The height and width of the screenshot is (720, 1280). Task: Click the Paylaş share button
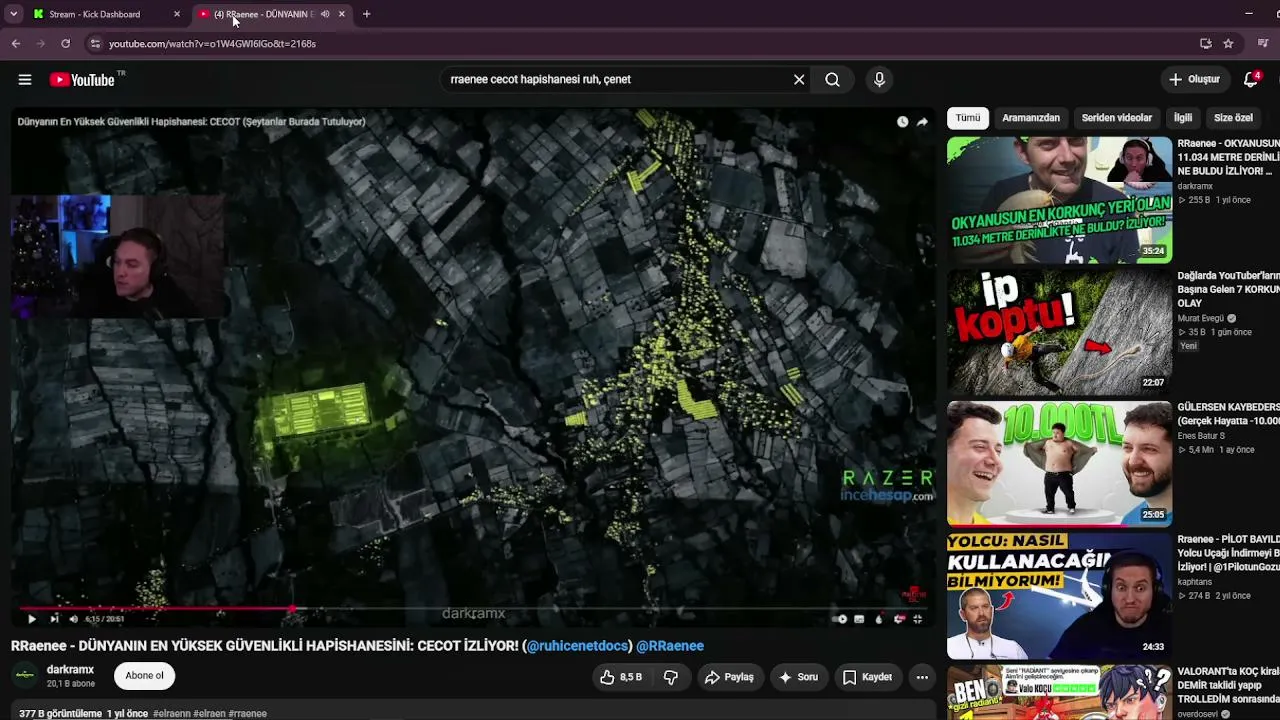point(729,677)
